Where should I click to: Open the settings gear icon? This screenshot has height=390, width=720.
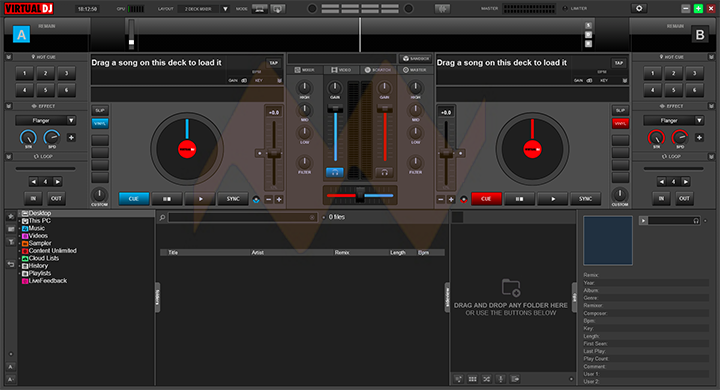tap(639, 9)
